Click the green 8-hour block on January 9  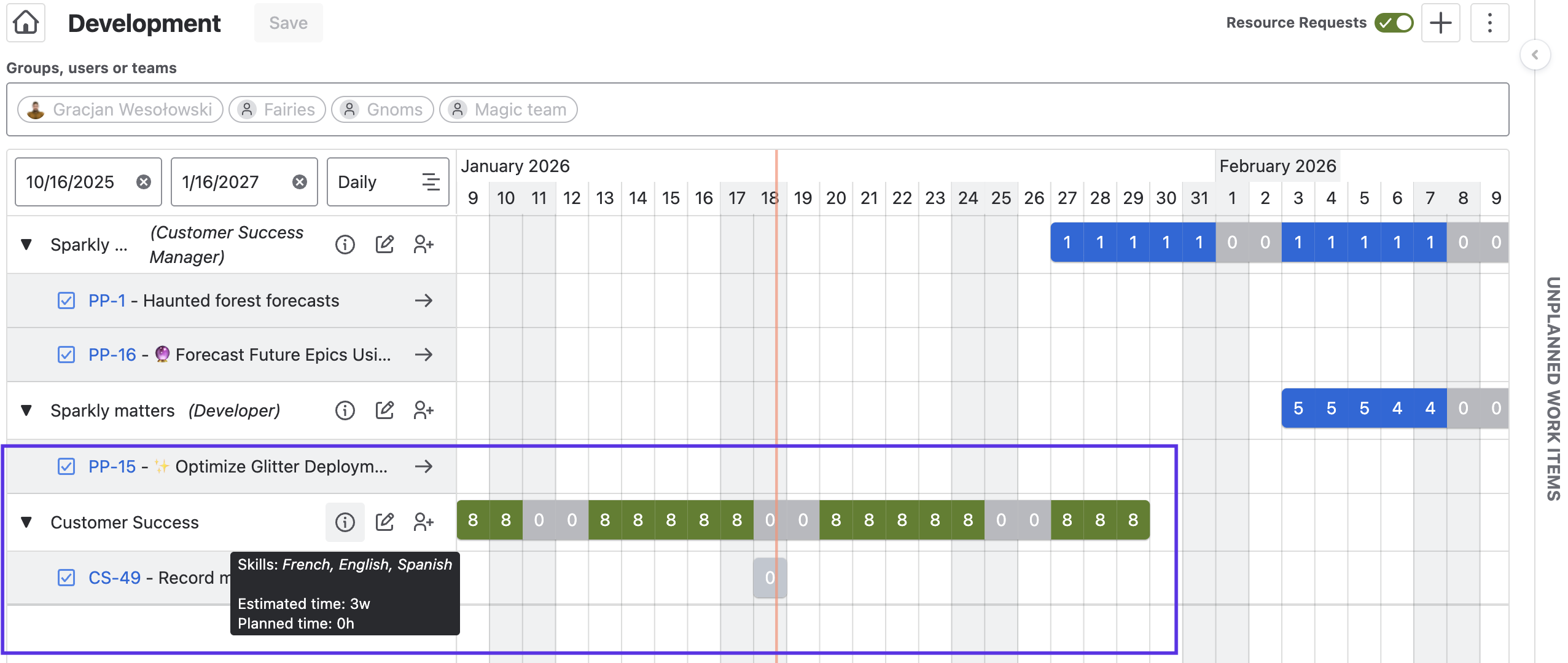[473, 520]
